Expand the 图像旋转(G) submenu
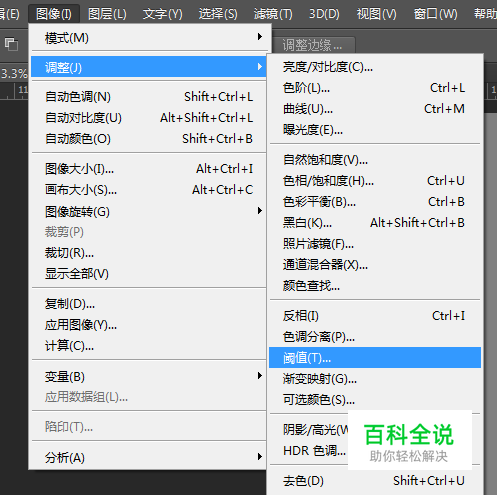The image size is (497, 495). point(149,211)
